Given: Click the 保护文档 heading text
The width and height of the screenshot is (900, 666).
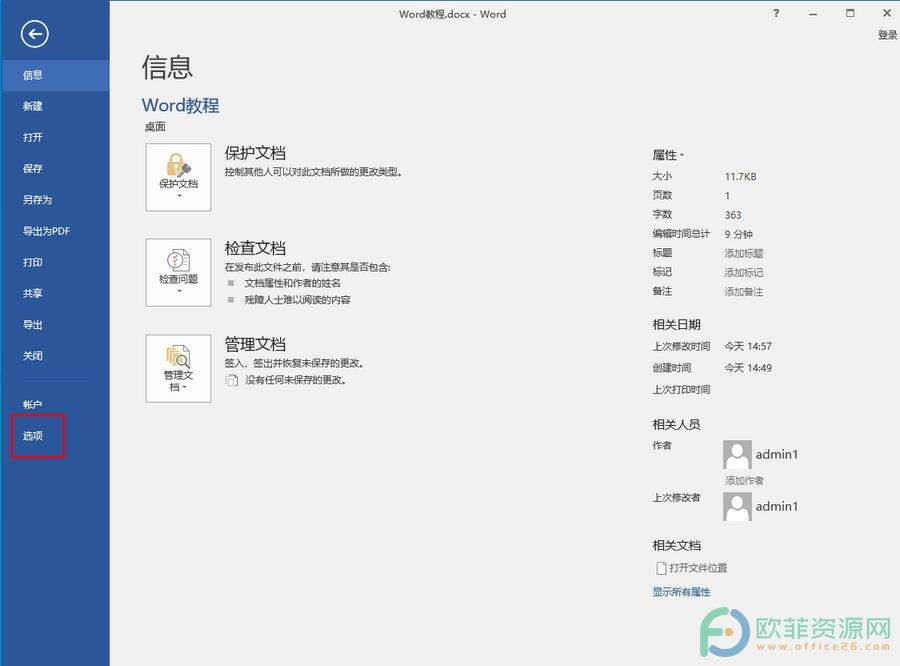Looking at the screenshot, I should 255,153.
